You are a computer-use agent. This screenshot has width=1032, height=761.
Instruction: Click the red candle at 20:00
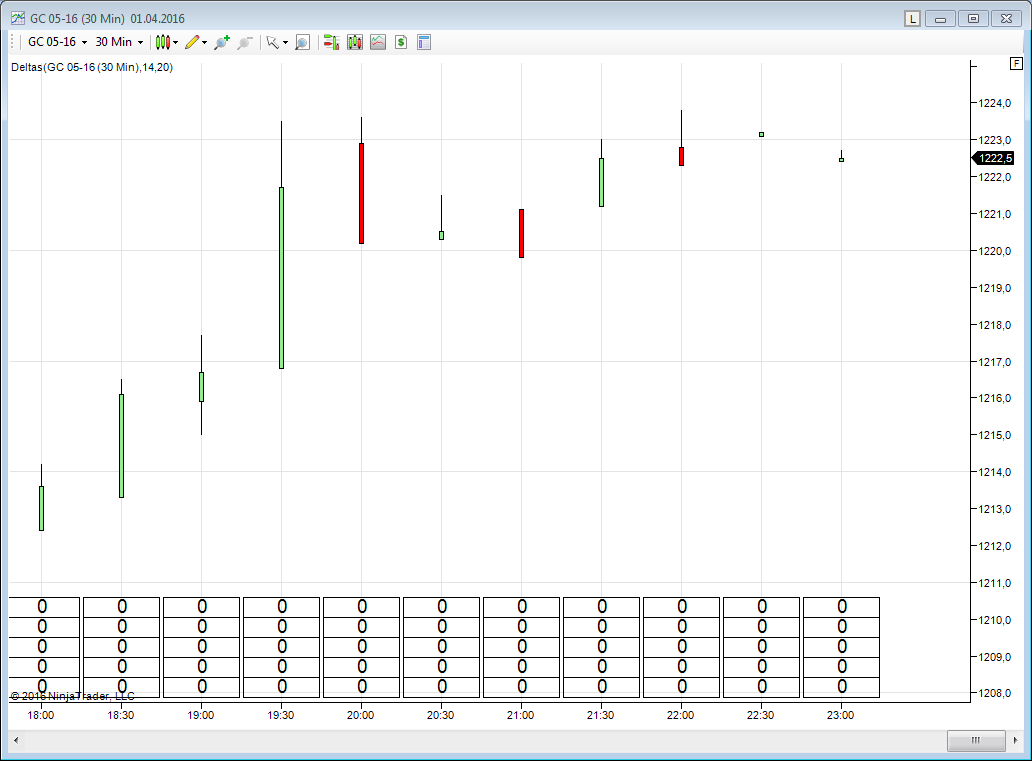[x=361, y=193]
